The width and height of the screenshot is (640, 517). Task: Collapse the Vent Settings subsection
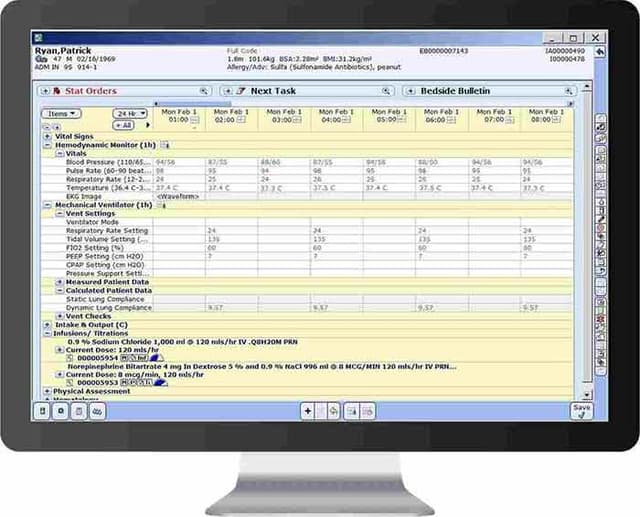[60, 213]
